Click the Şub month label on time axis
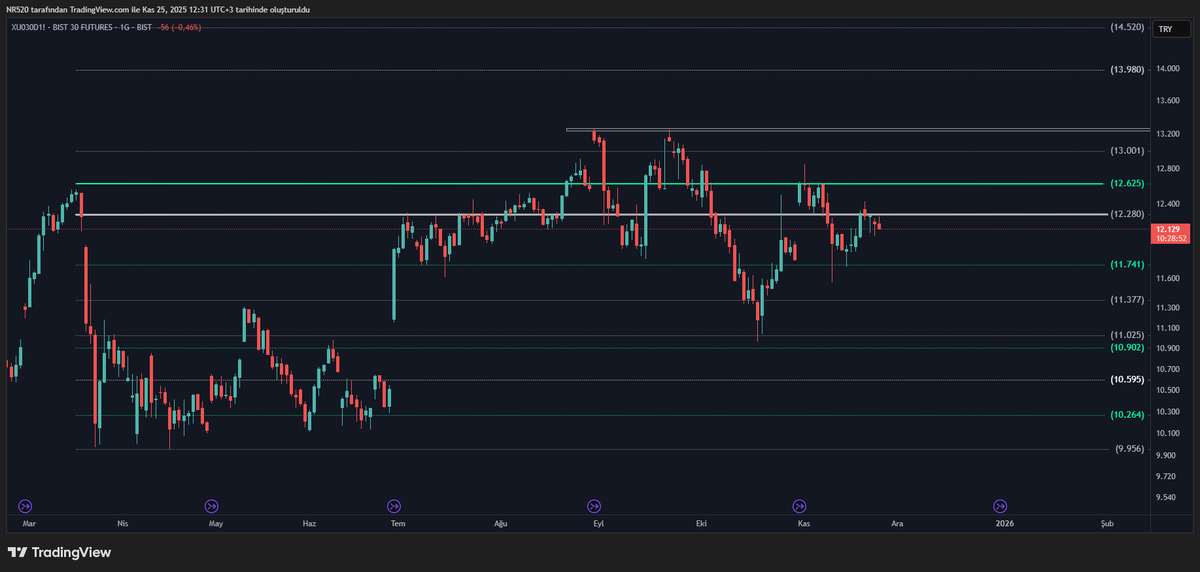This screenshot has height=572, width=1200. (x=1107, y=523)
